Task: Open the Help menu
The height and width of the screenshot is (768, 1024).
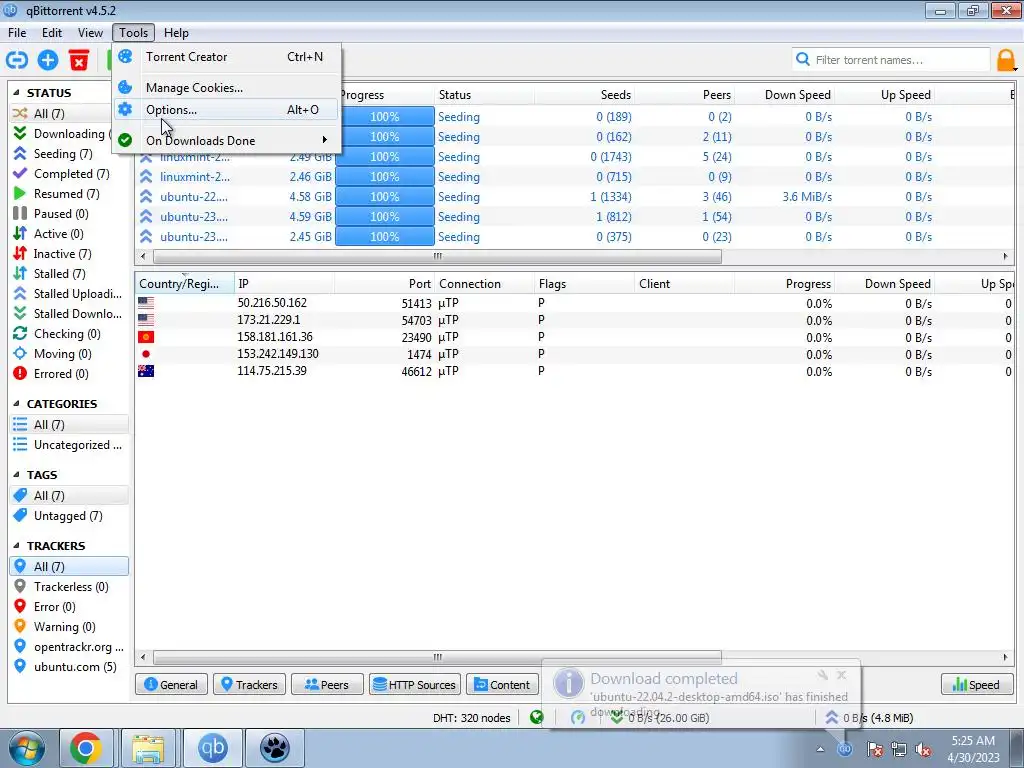Action: click(176, 33)
